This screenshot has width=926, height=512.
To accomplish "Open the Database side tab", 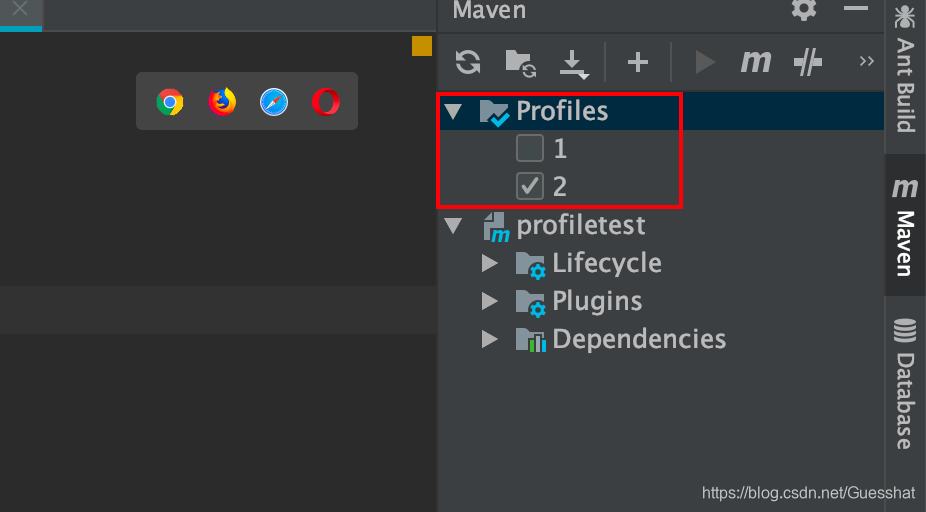I will click(905, 385).
